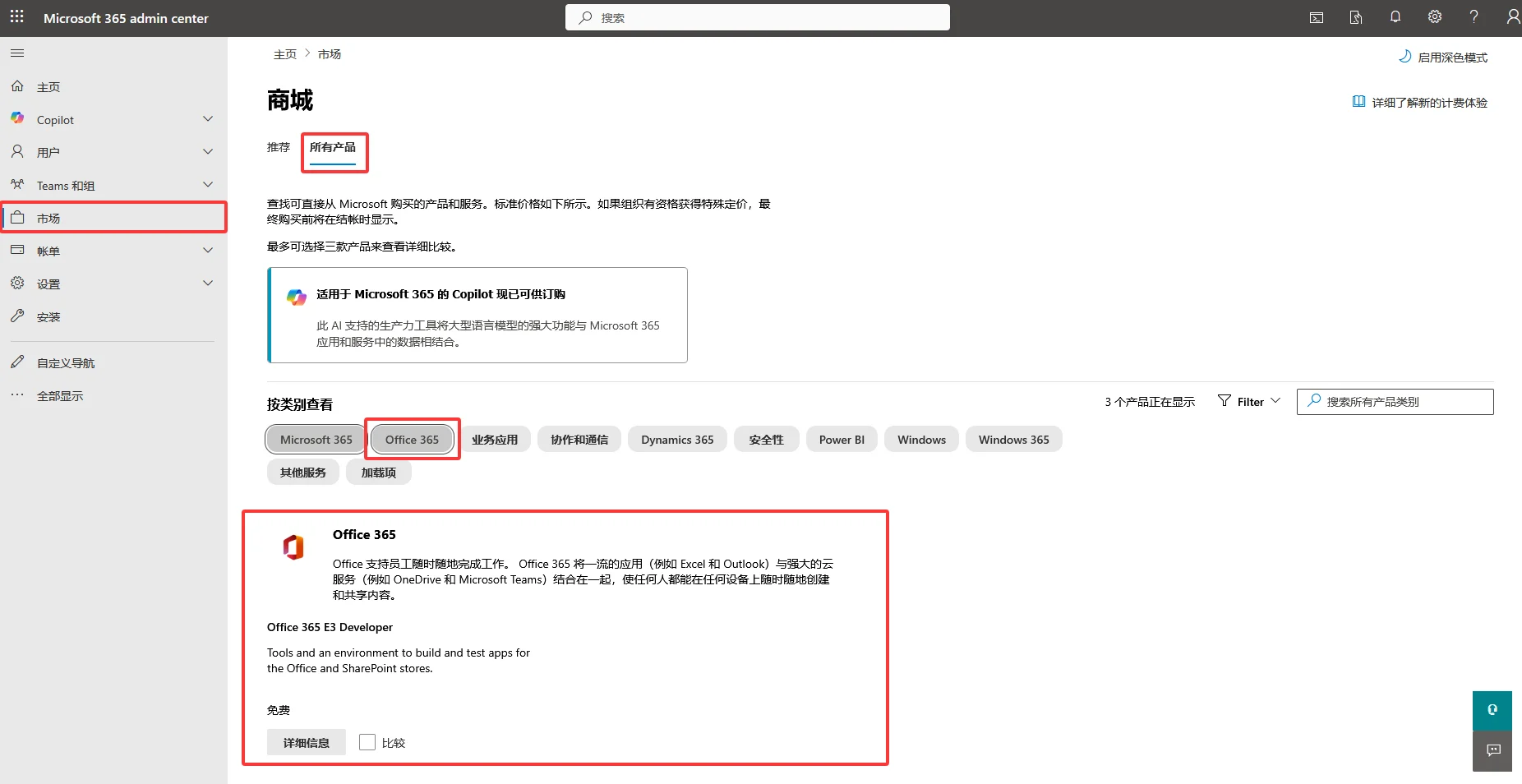Open the feedback chat icon at bottom right

(x=1492, y=750)
